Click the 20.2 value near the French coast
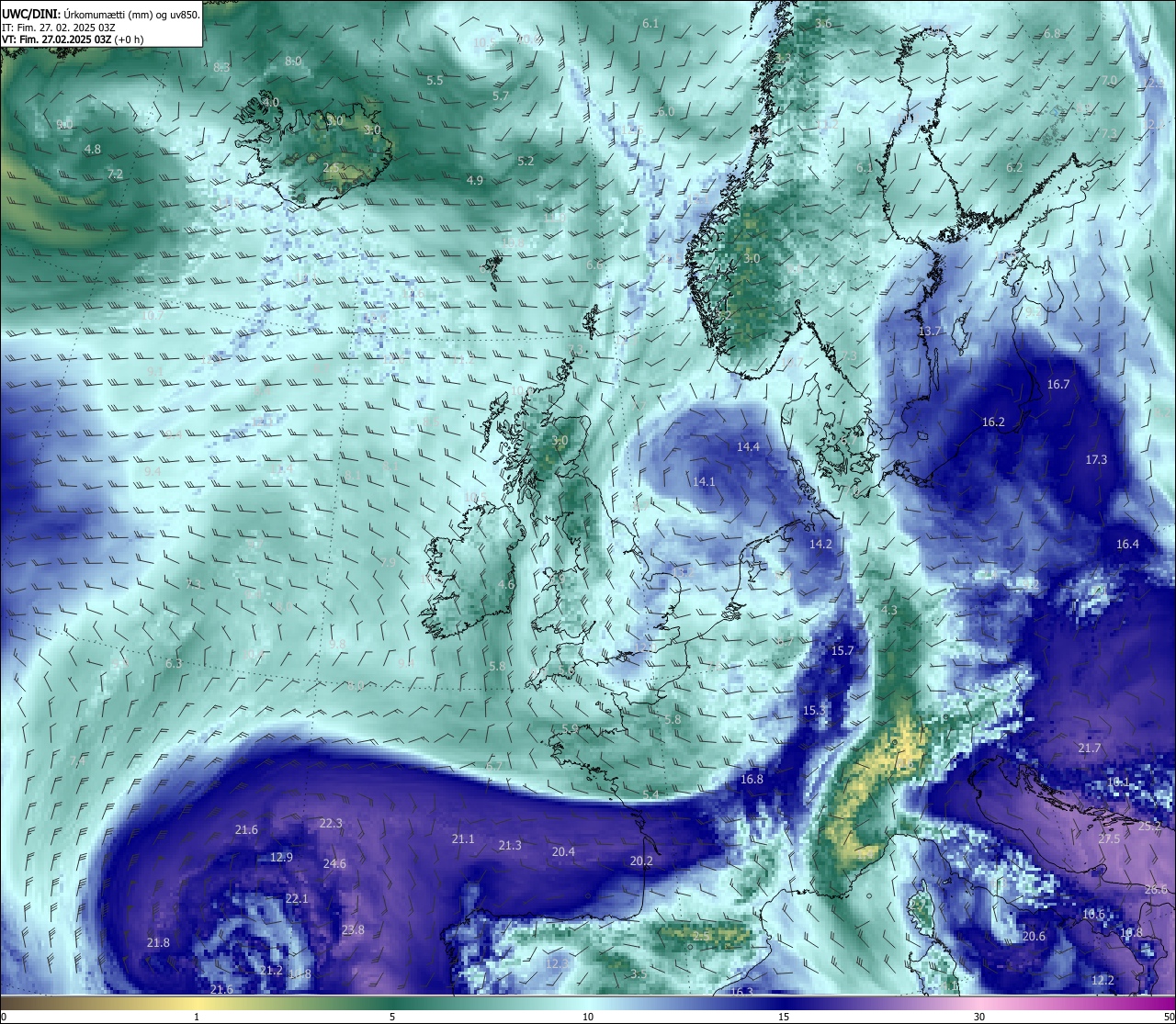Screen dimensions: 1176x1024 (x=641, y=861)
